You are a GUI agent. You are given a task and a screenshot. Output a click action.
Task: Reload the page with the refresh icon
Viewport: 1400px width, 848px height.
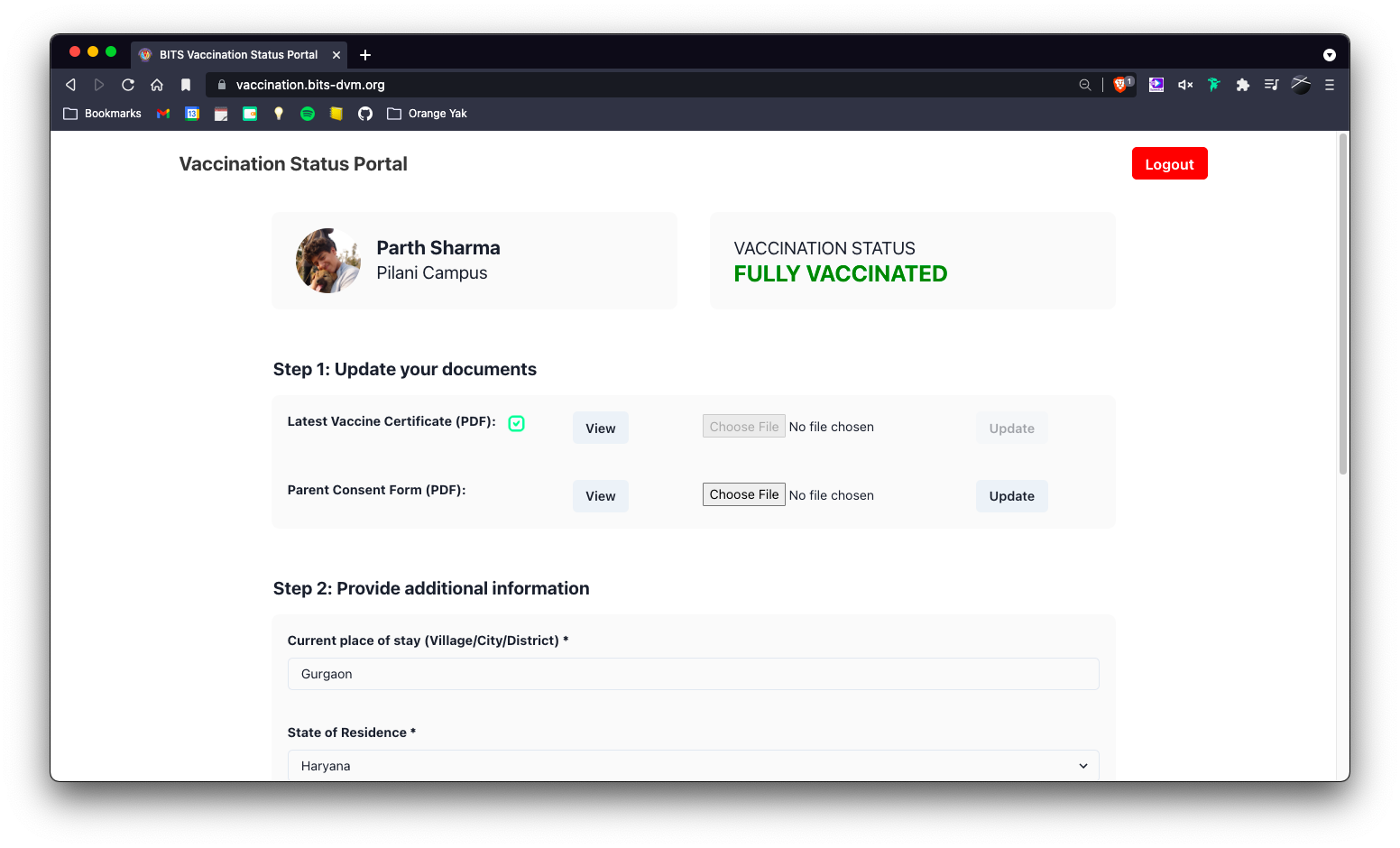click(128, 85)
